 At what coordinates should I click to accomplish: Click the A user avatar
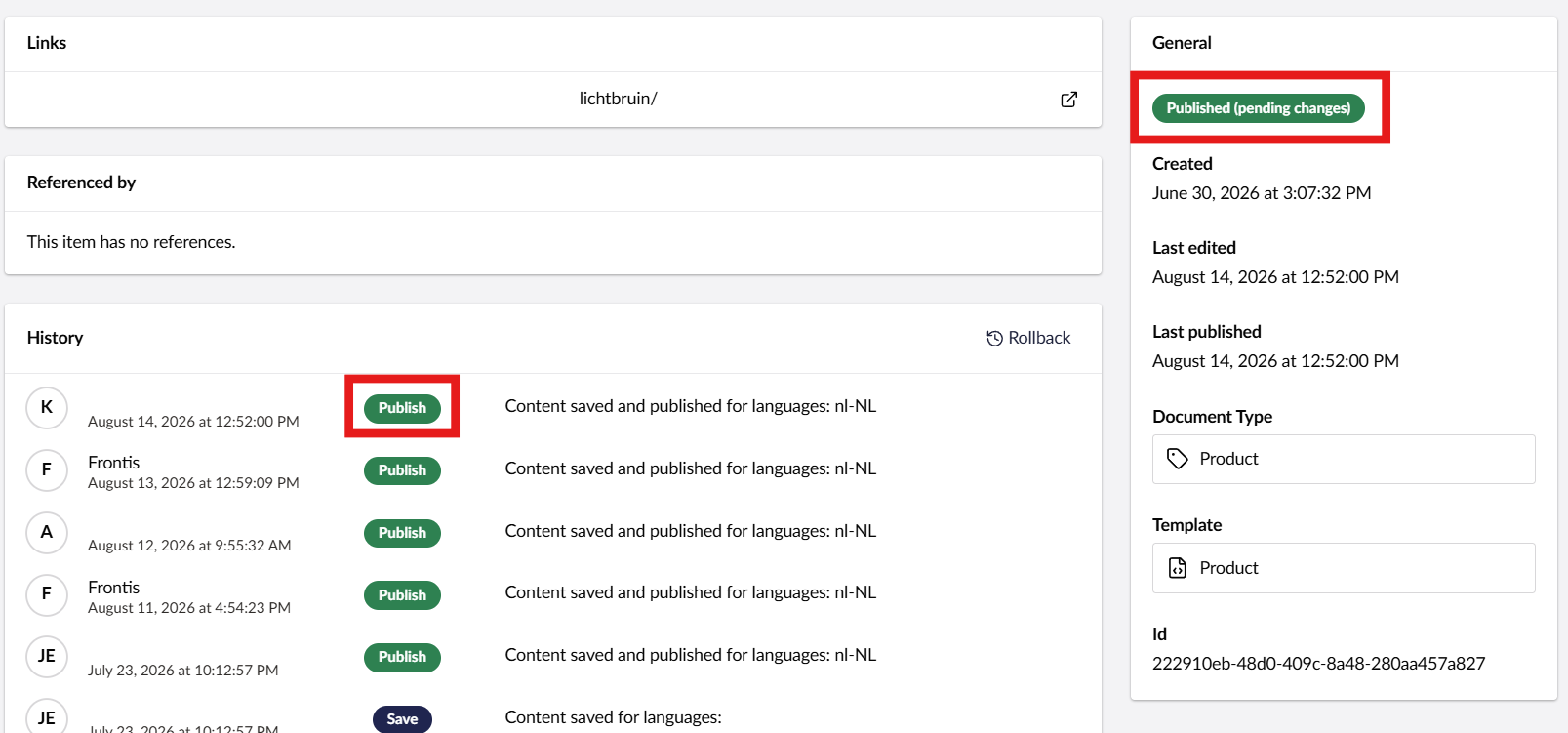tap(47, 533)
